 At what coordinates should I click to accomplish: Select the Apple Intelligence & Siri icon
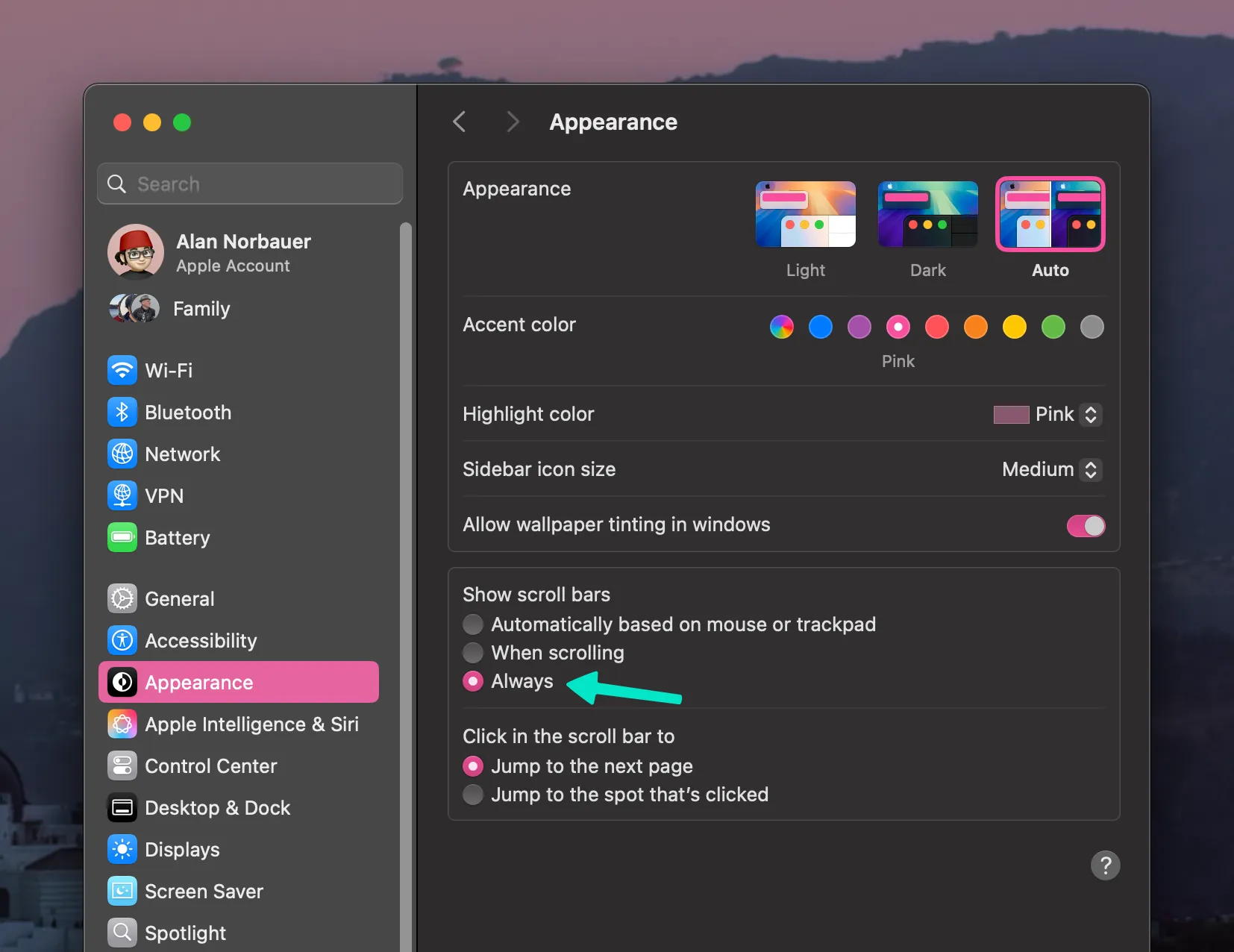122,724
